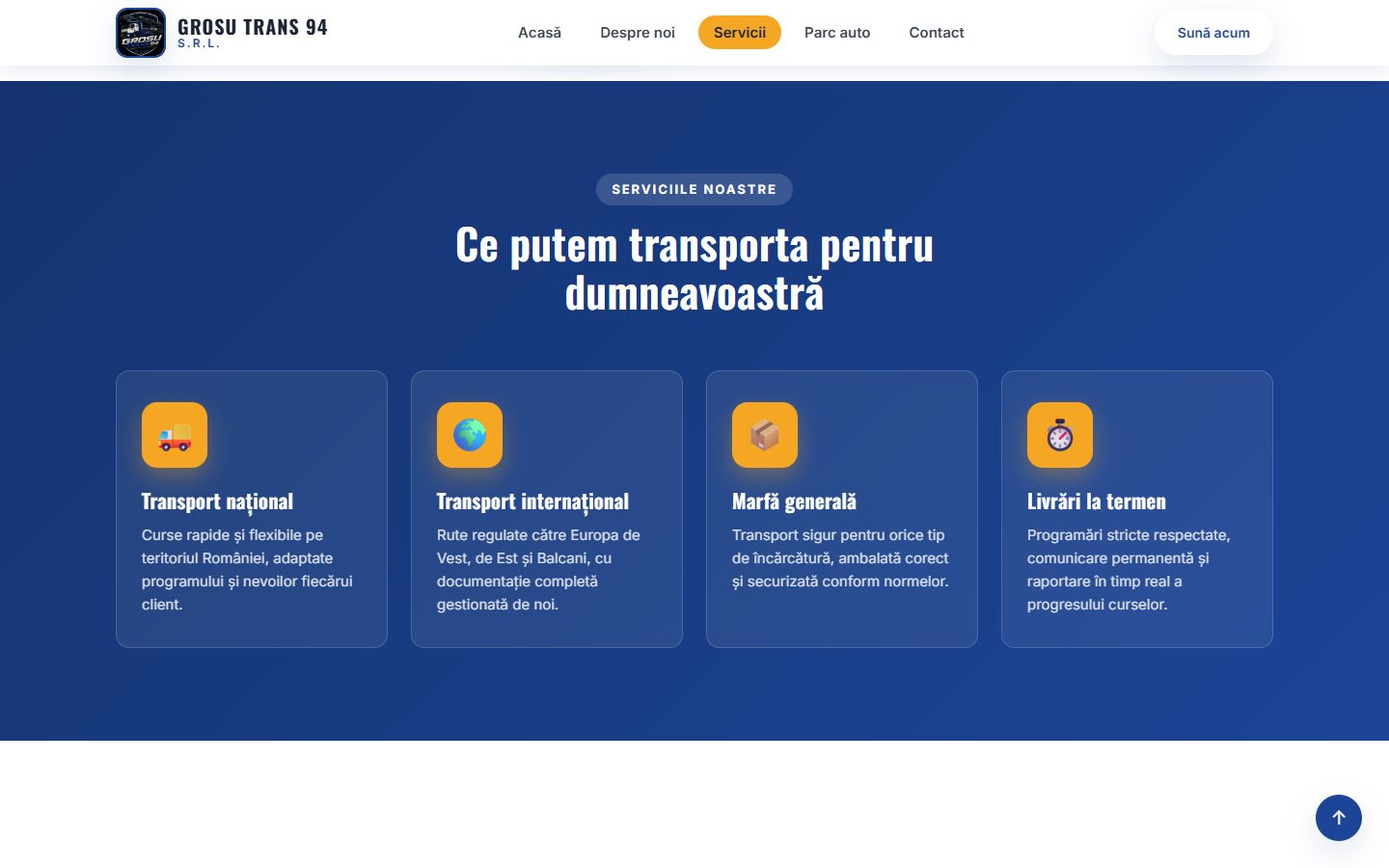Click the stopwatch icon for Livrări la termen
Image resolution: width=1389 pixels, height=868 pixels.
[1060, 435]
